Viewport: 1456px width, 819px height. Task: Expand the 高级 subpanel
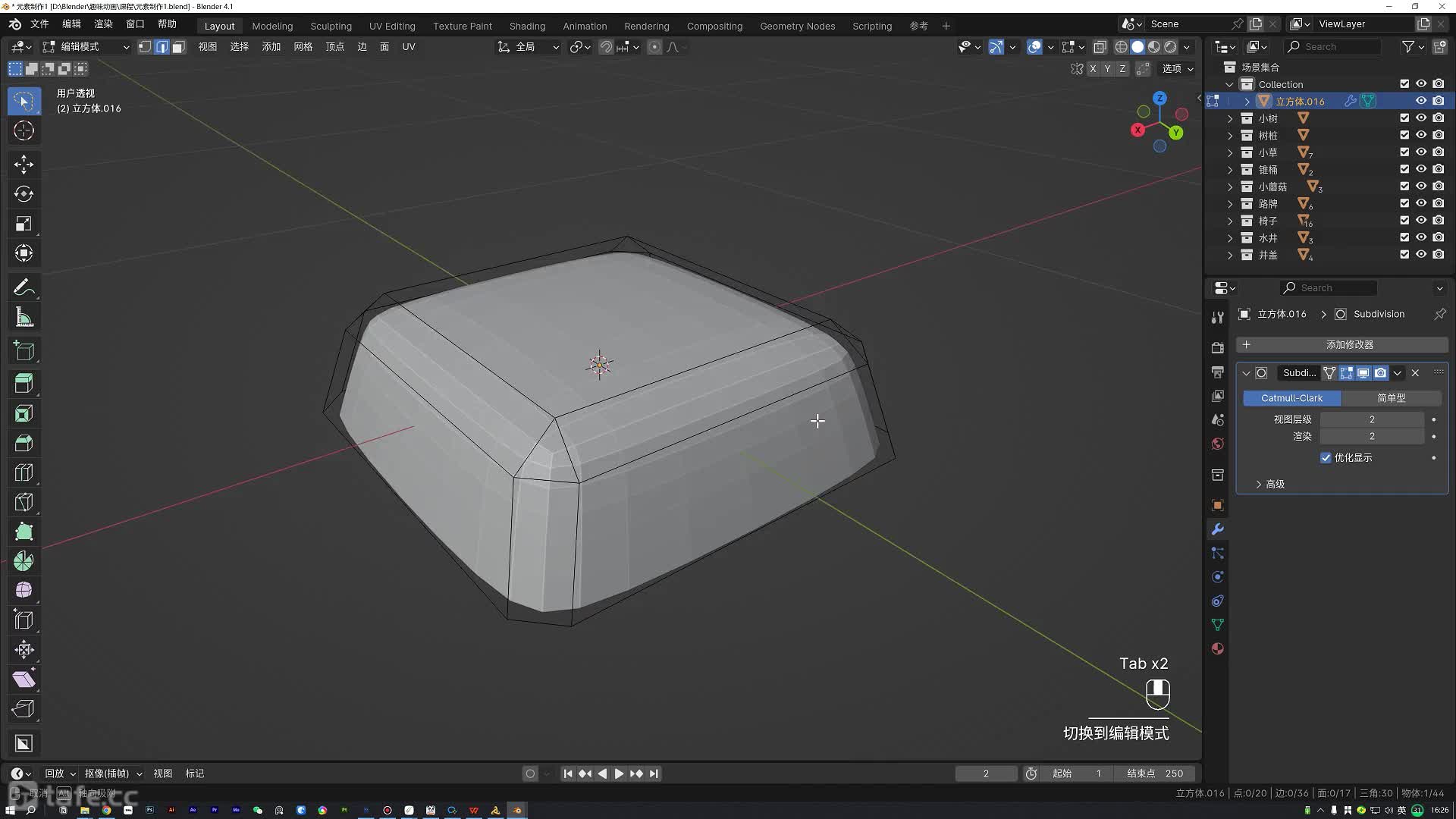pos(1275,484)
